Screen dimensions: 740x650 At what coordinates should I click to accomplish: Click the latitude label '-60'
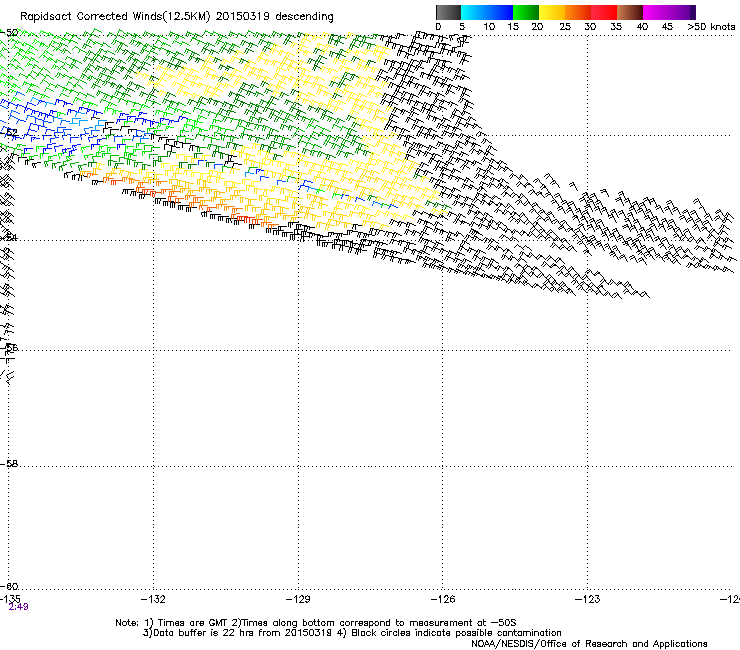pyautogui.click(x=9, y=586)
